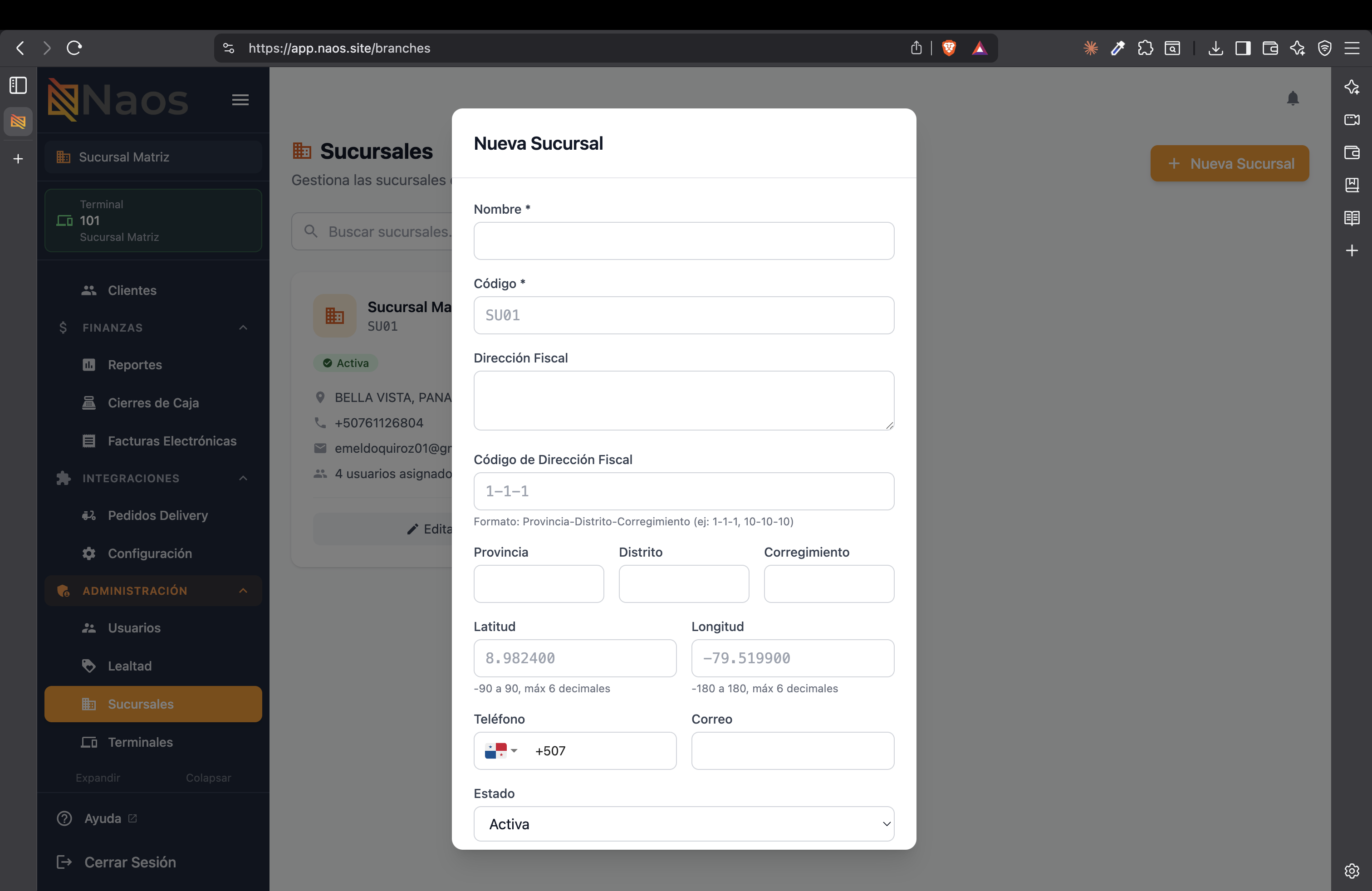Open Usuarios menu item

(153, 627)
